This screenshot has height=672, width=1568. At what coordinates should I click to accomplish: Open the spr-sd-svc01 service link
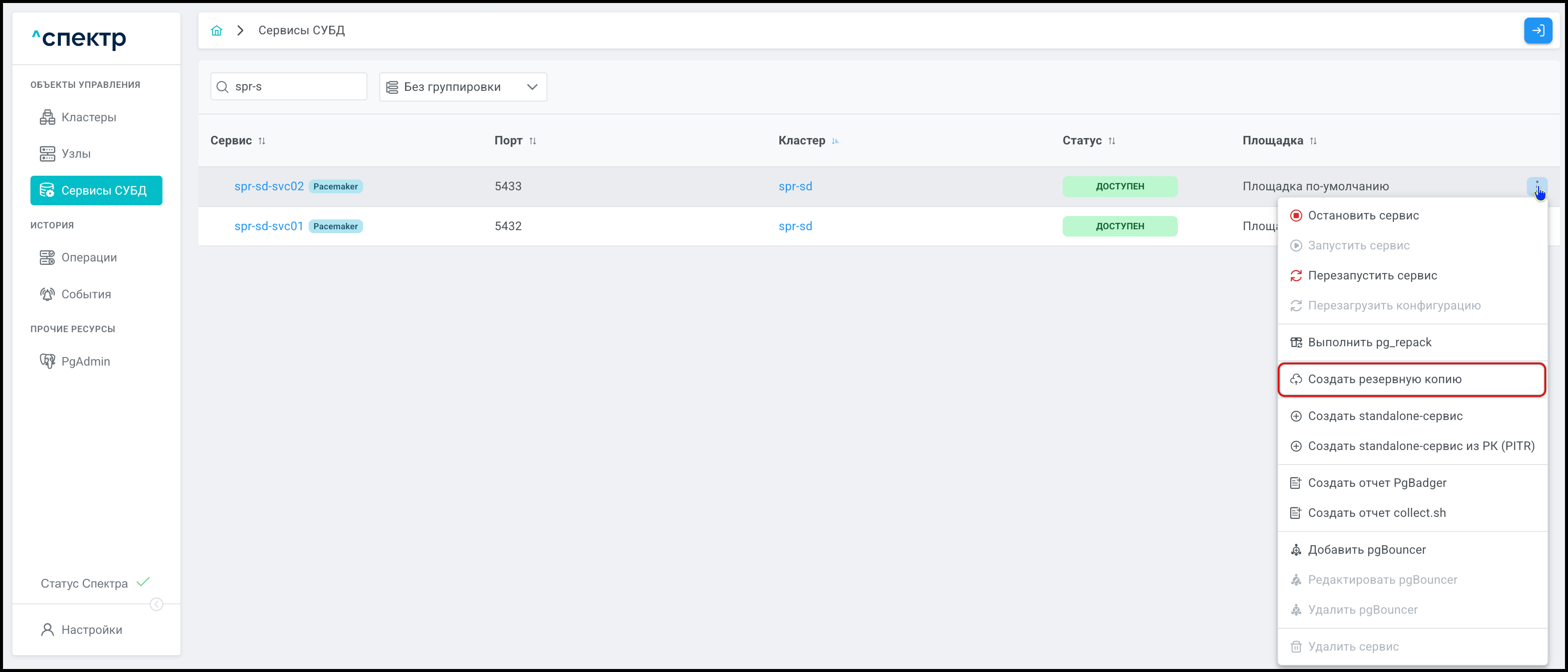[x=268, y=226]
